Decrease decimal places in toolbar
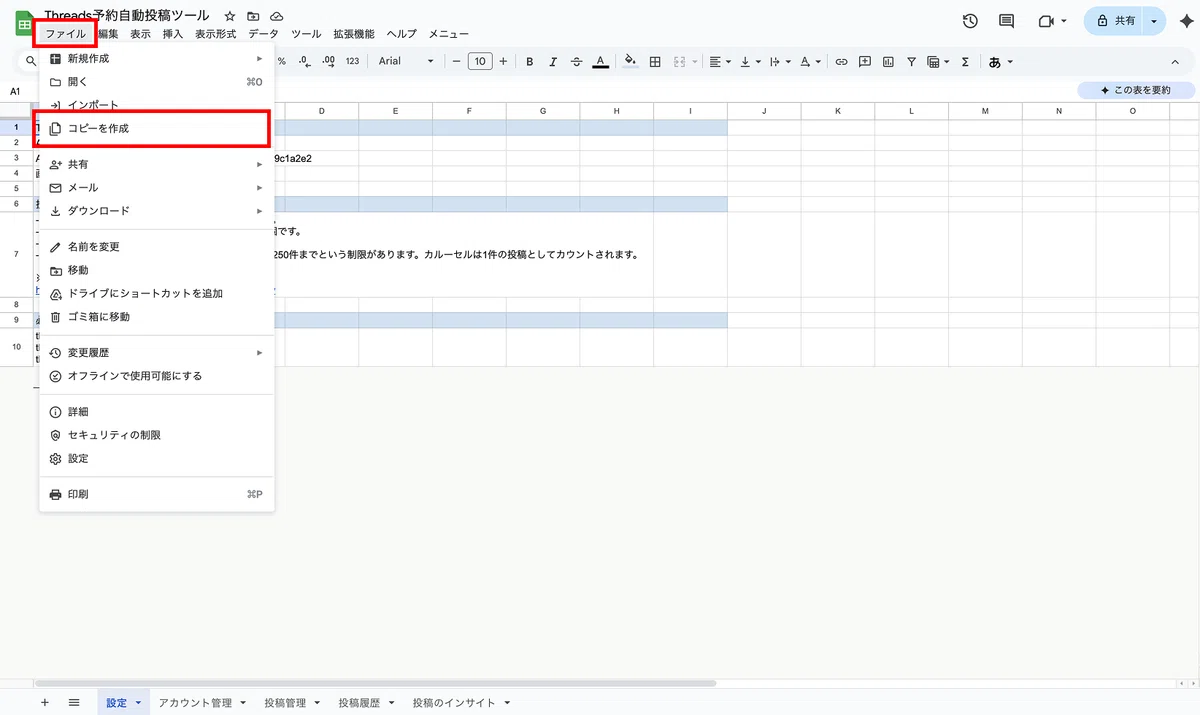This screenshot has height=715, width=1200. (304, 61)
